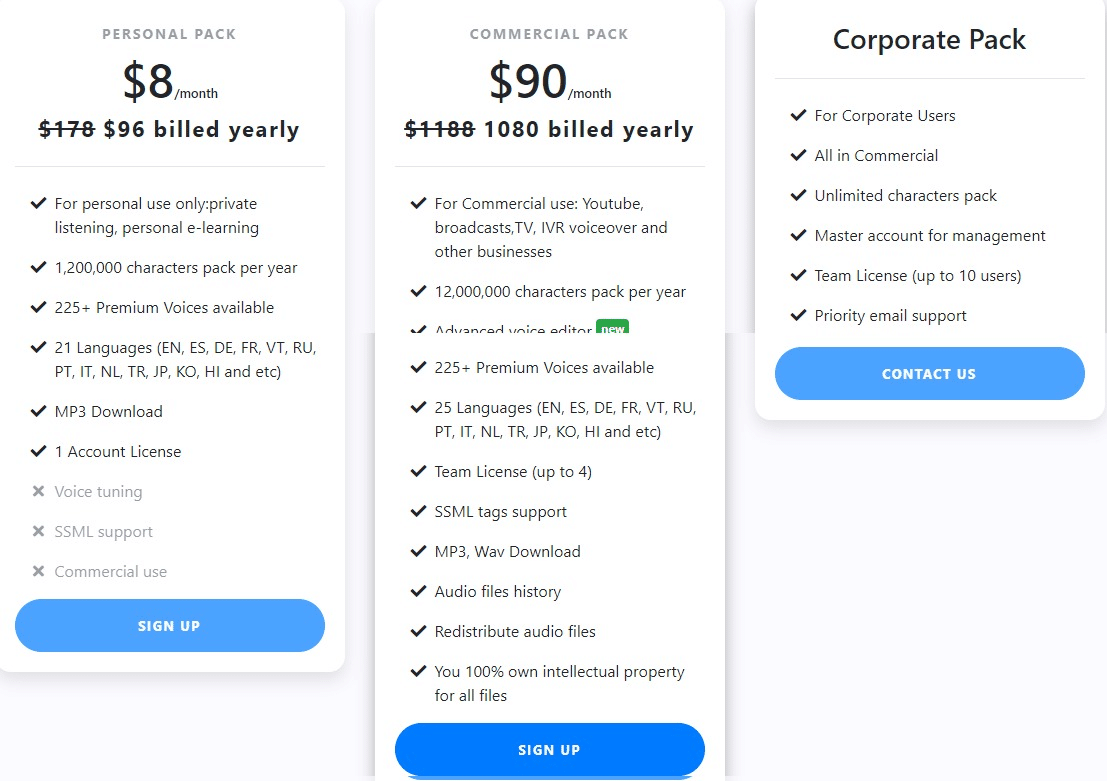Click the checkmark next to 'Advanced voice editor'

pyautogui.click(x=418, y=330)
